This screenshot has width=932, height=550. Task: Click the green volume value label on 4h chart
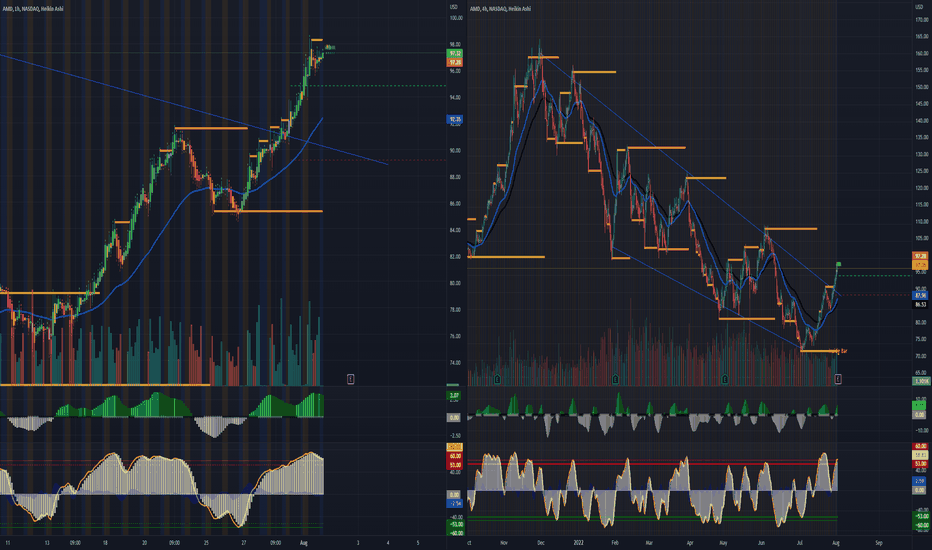coord(921,381)
